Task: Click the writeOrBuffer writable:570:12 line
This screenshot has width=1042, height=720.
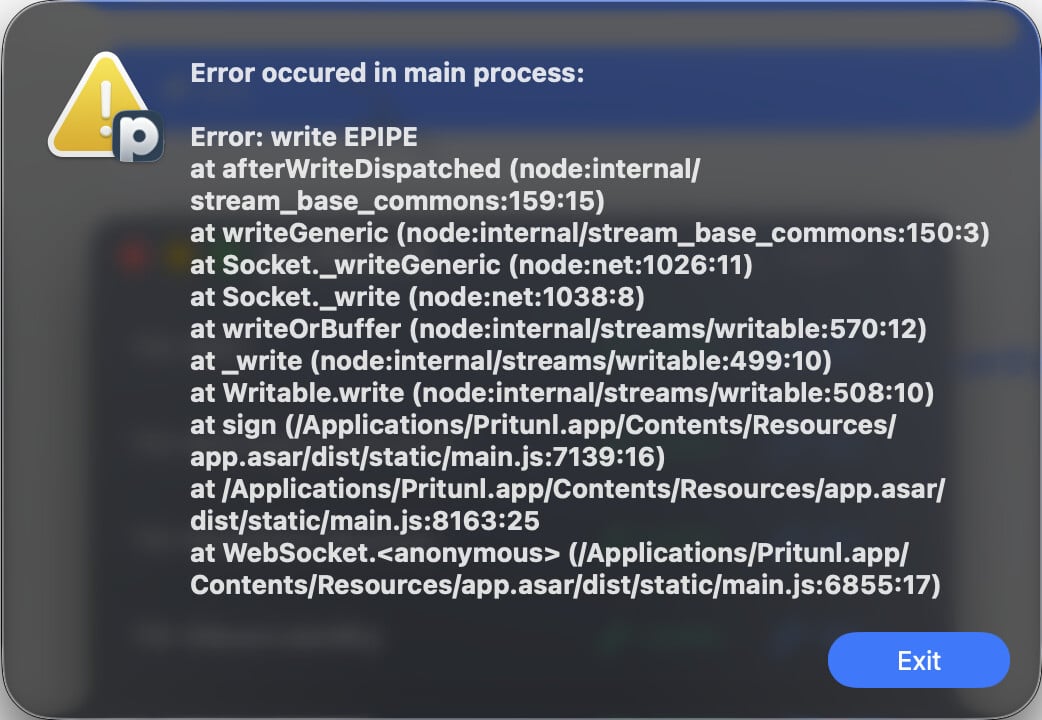Action: click(x=558, y=328)
